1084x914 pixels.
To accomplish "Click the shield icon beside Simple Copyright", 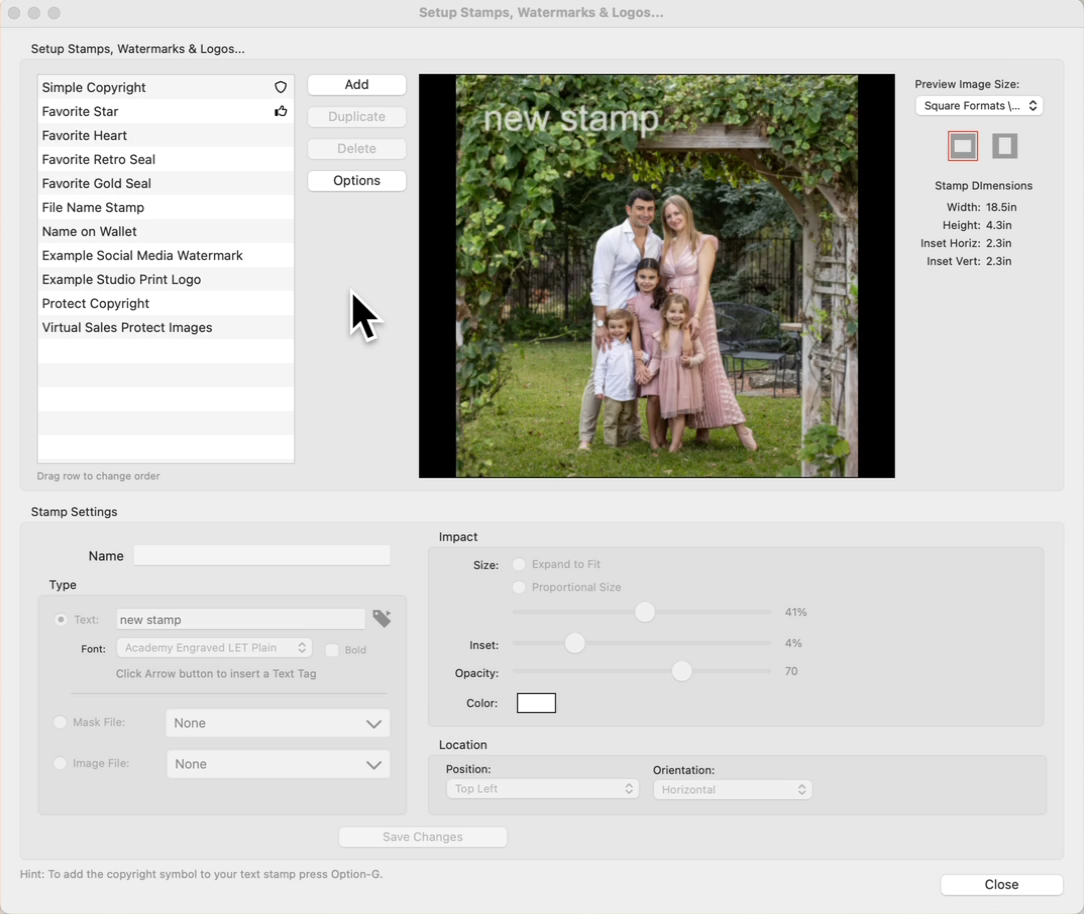I will pos(281,88).
